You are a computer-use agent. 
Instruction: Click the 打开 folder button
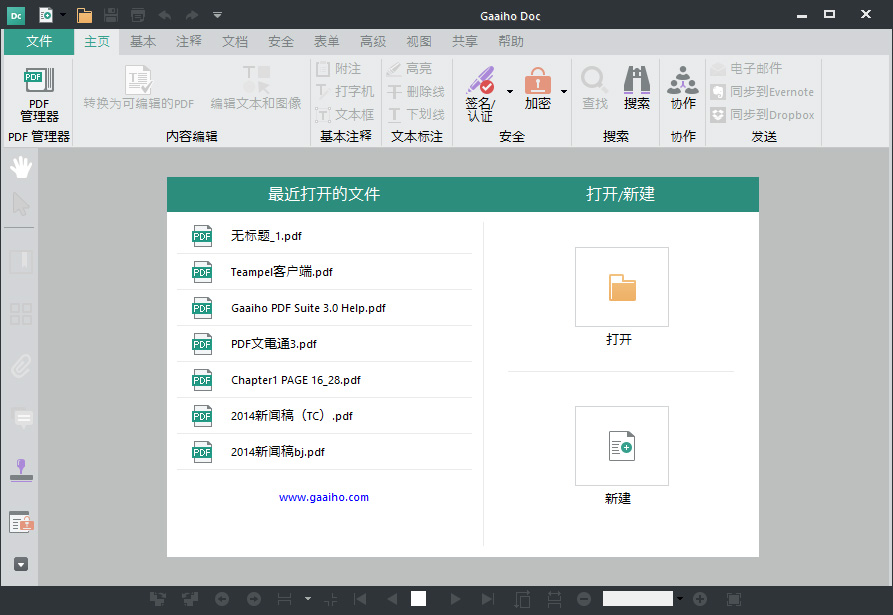tap(621, 287)
